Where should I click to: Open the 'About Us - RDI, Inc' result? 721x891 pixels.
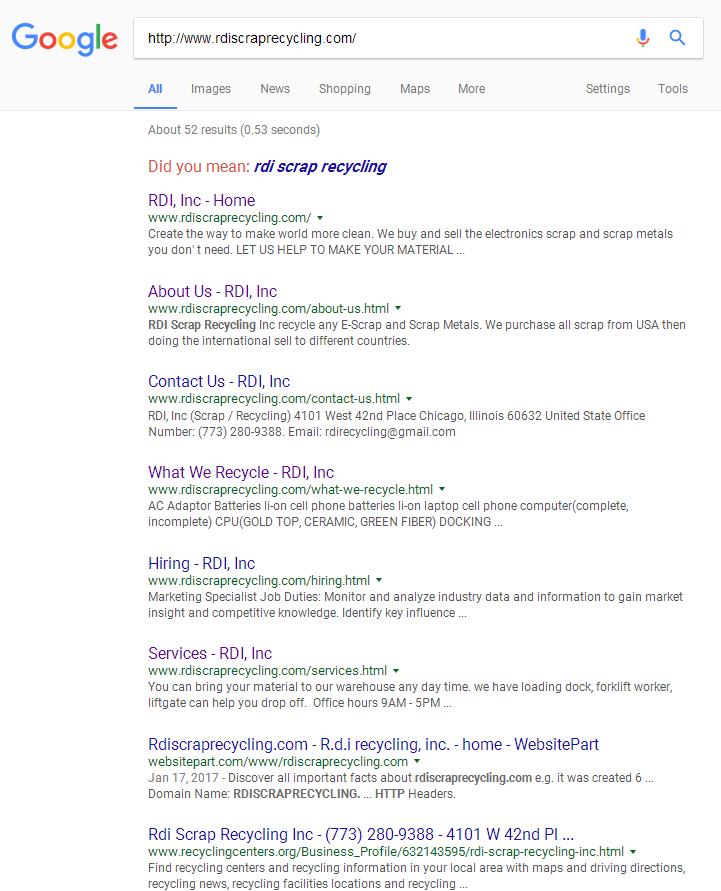coord(212,291)
